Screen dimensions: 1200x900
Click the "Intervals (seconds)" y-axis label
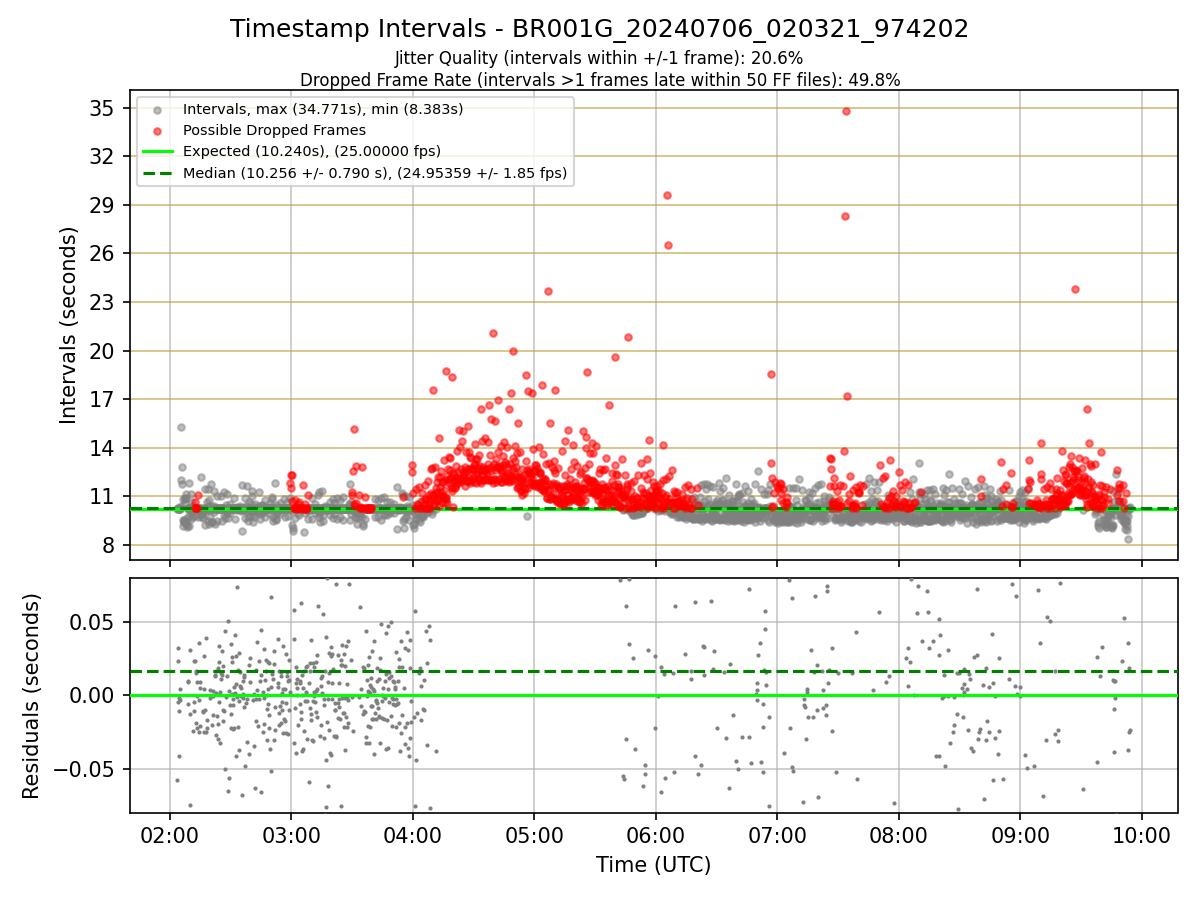[x=69, y=325]
